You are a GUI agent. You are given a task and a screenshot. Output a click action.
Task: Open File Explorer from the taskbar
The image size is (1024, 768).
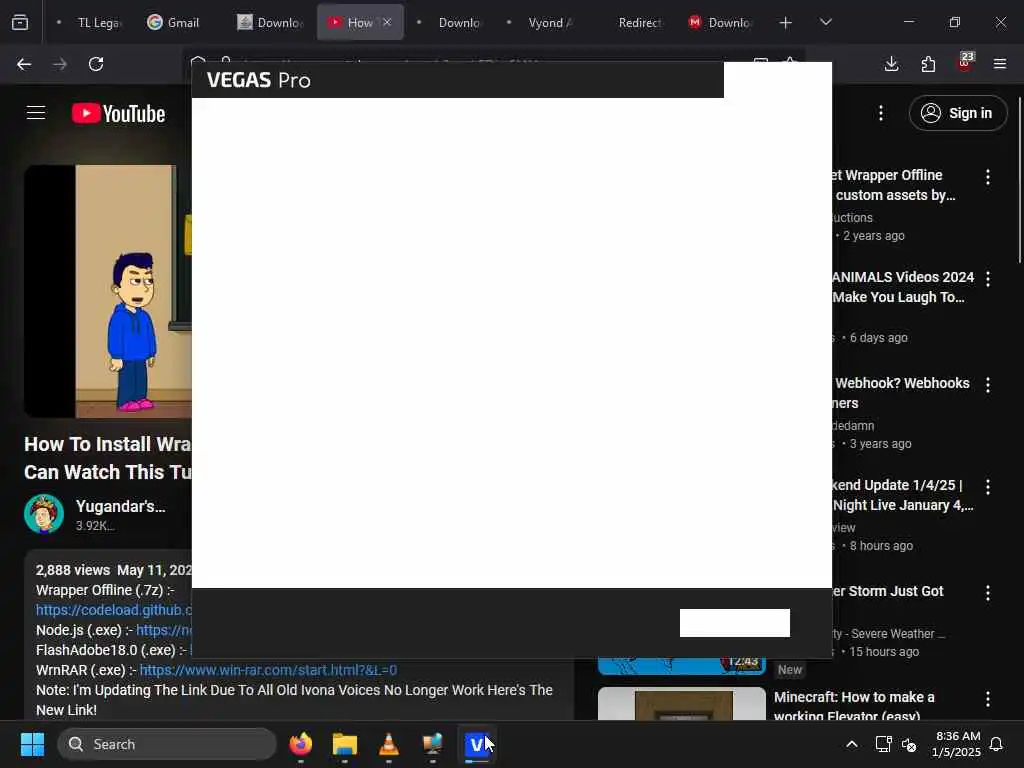pos(344,744)
